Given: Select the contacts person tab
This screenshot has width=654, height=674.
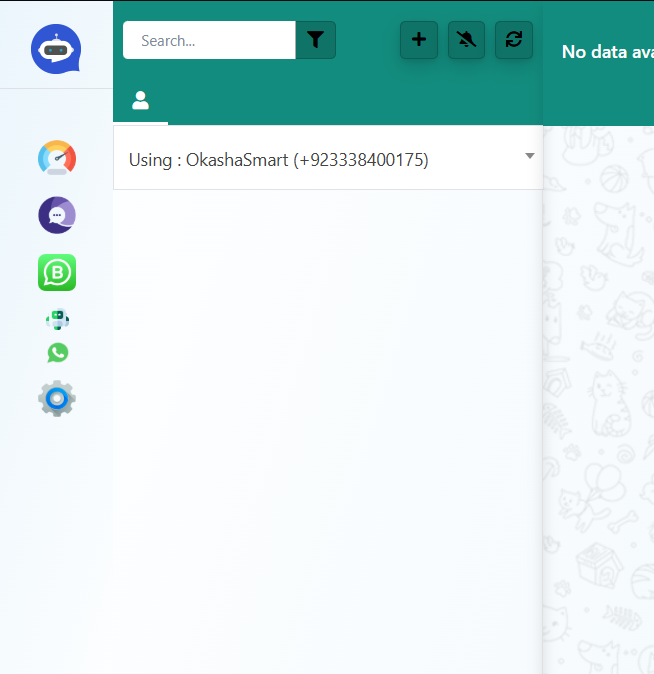Looking at the screenshot, I should coord(141,101).
